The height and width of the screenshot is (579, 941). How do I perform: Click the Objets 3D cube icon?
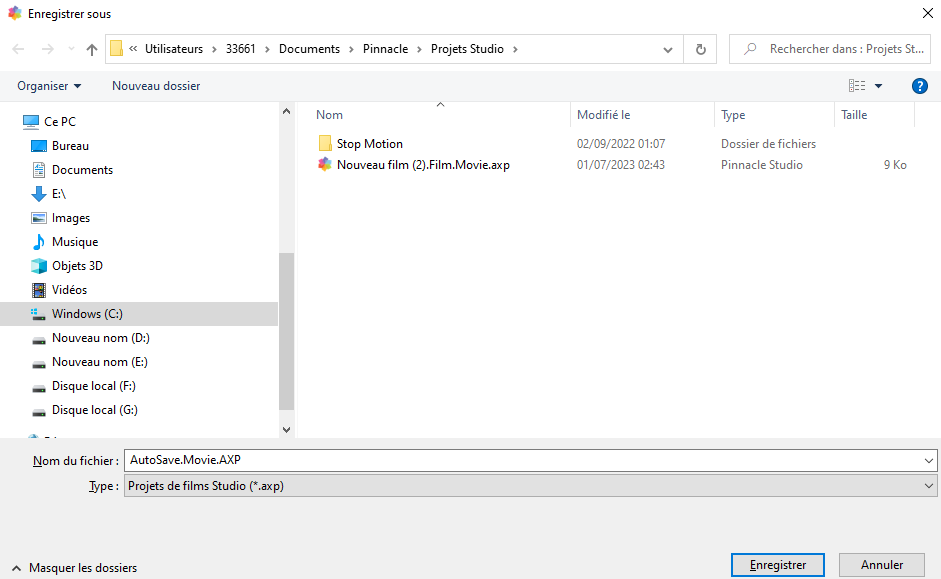click(x=38, y=266)
